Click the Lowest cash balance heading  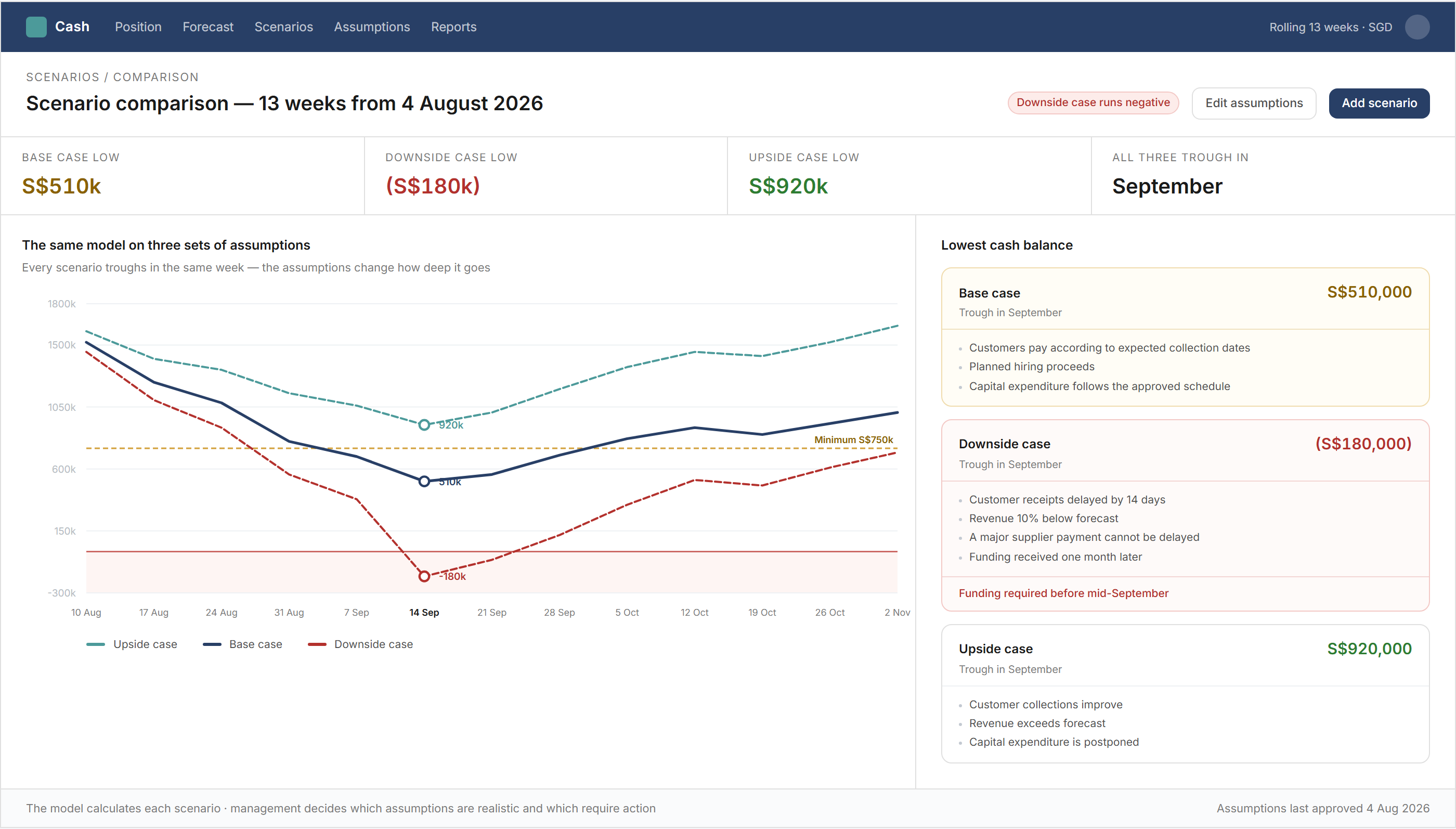coord(1006,245)
